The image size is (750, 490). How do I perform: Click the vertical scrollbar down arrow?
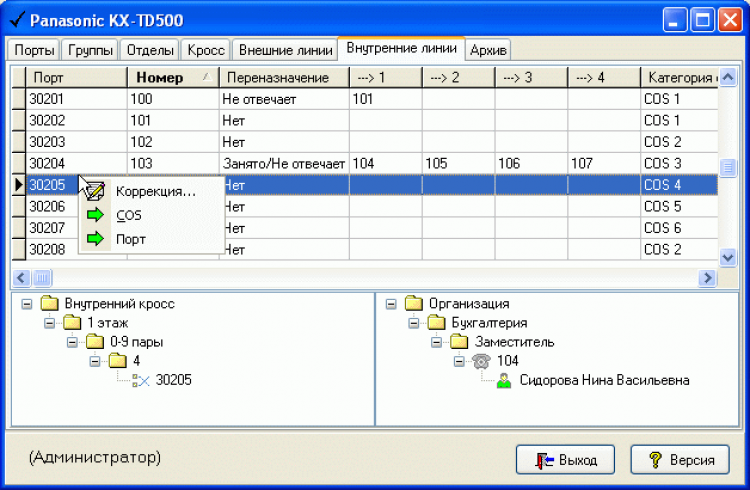pos(728,257)
